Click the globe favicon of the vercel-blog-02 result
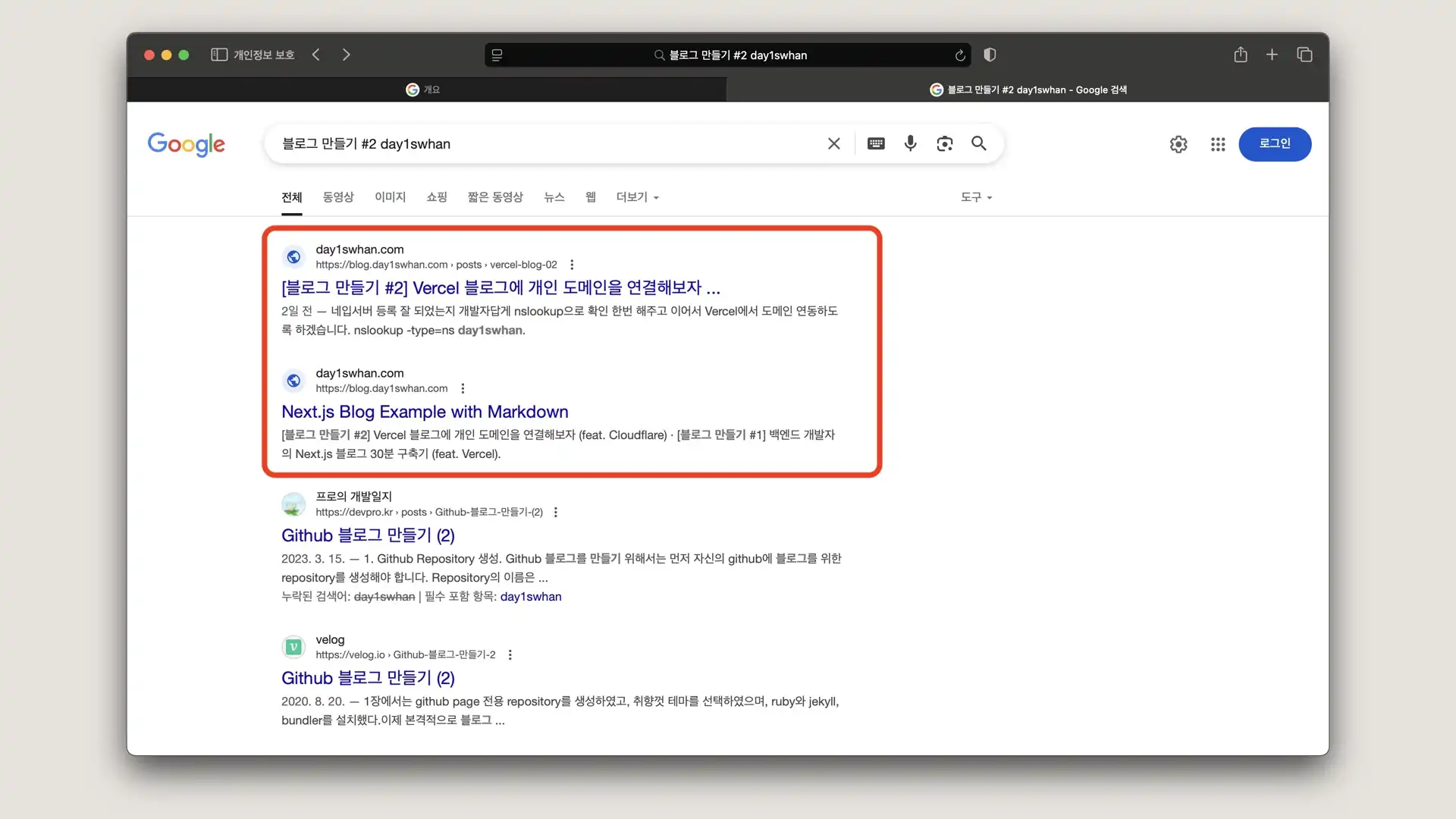This screenshot has height=819, width=1456. click(293, 257)
